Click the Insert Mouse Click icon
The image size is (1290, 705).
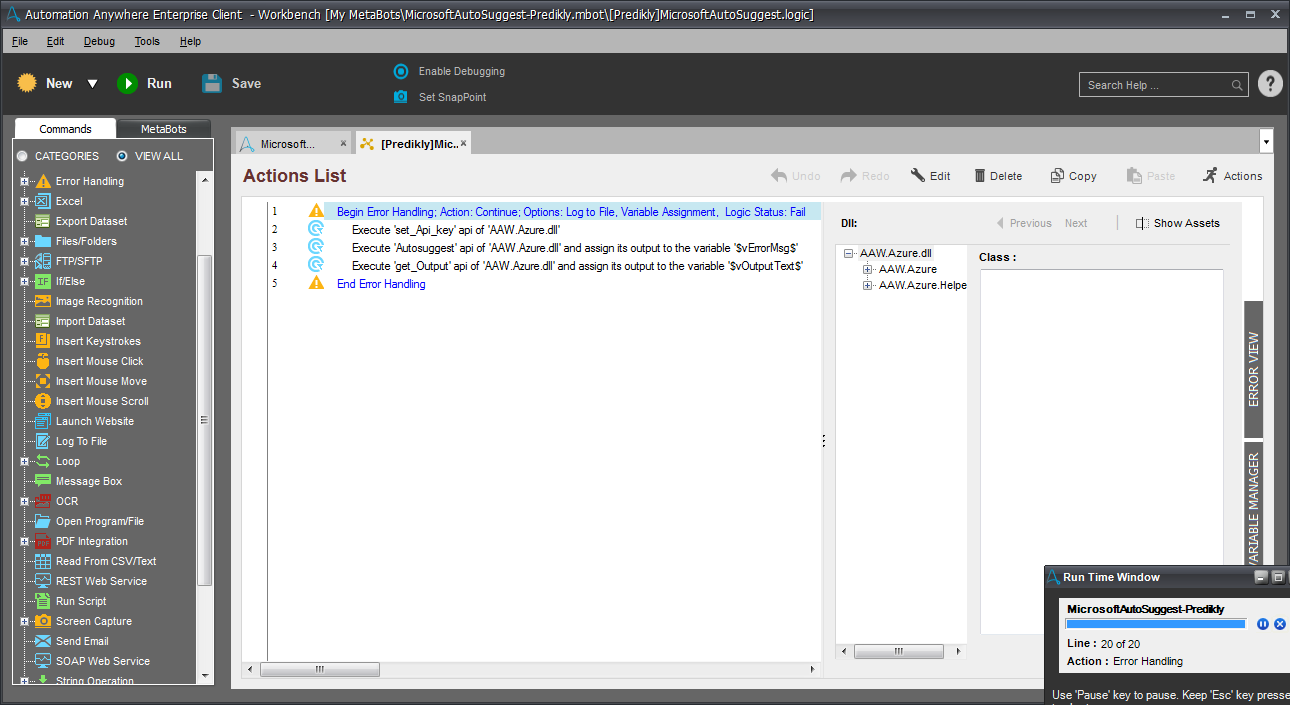(43, 361)
